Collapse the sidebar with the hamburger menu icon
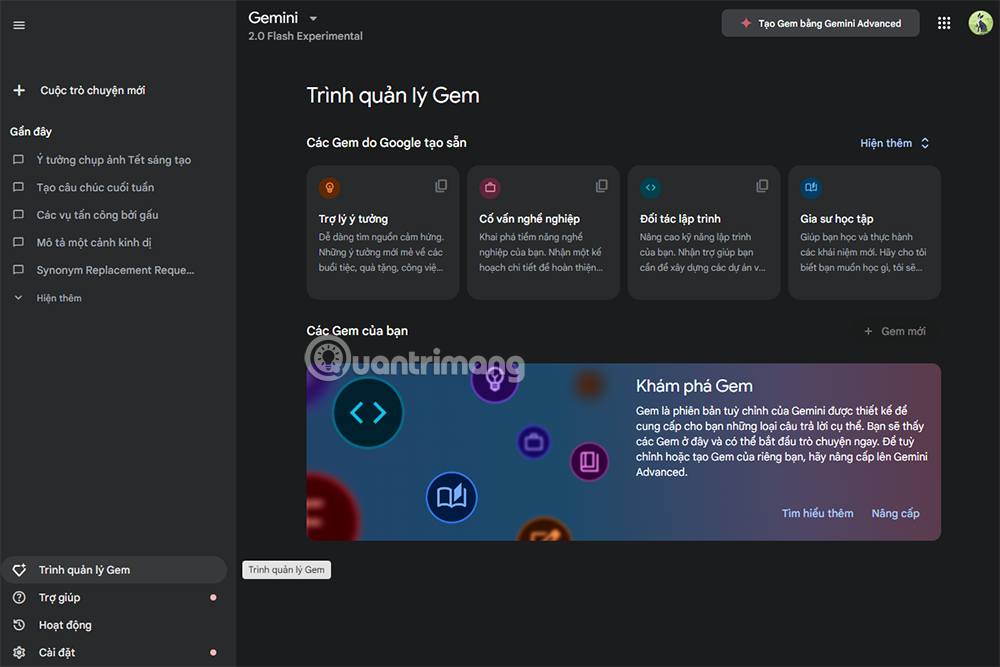Image resolution: width=1000 pixels, height=667 pixels. pos(19,26)
